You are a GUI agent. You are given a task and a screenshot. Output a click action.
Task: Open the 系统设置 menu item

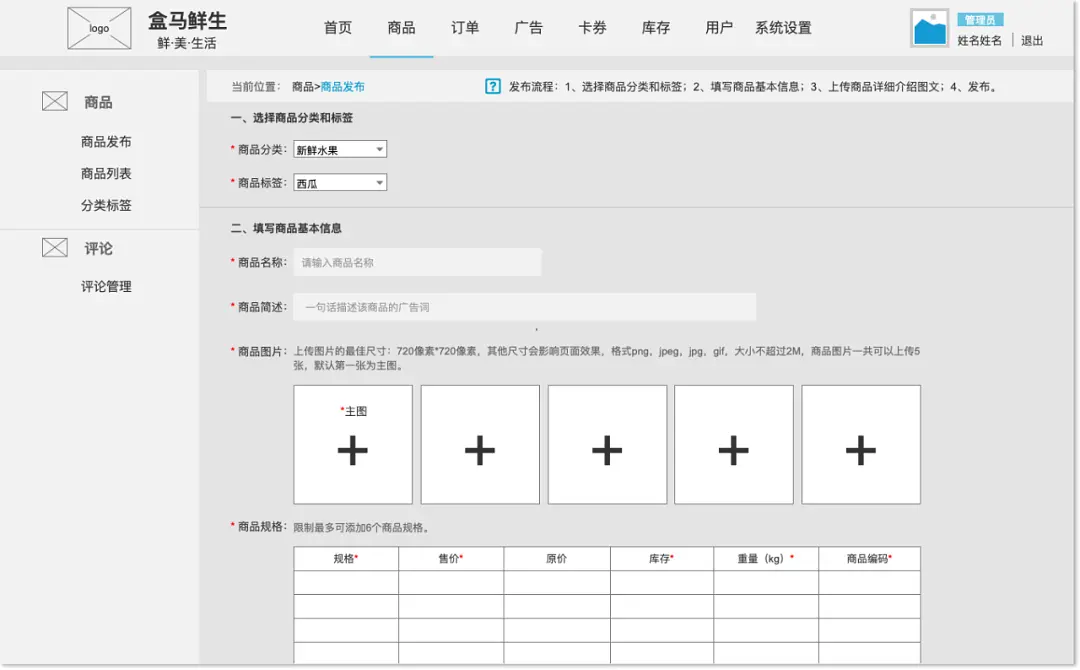point(784,28)
